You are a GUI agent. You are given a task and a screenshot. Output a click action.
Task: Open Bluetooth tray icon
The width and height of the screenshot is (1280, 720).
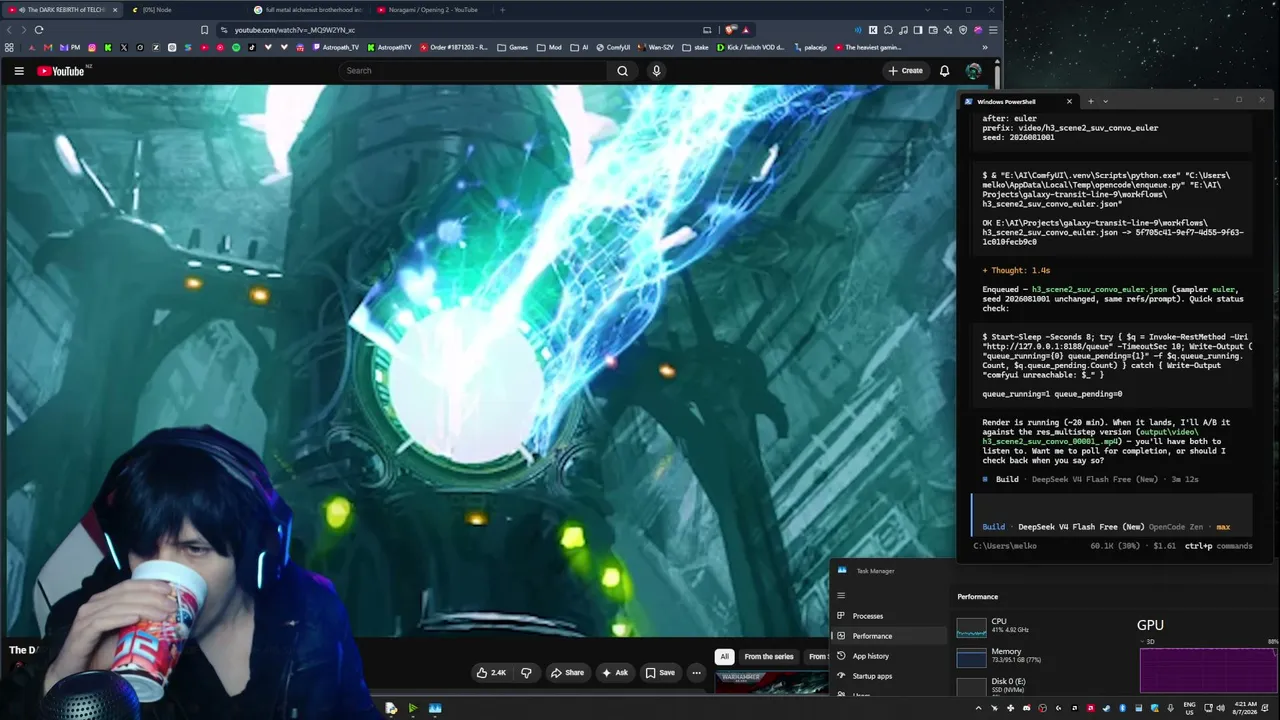(1122, 708)
